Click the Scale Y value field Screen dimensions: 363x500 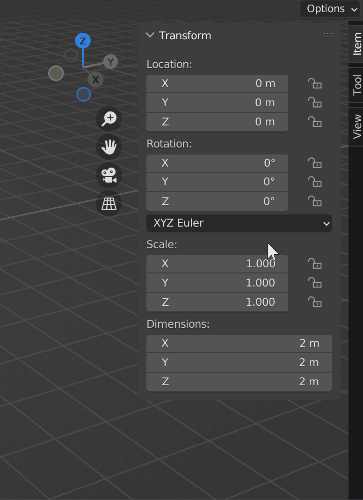(217, 283)
